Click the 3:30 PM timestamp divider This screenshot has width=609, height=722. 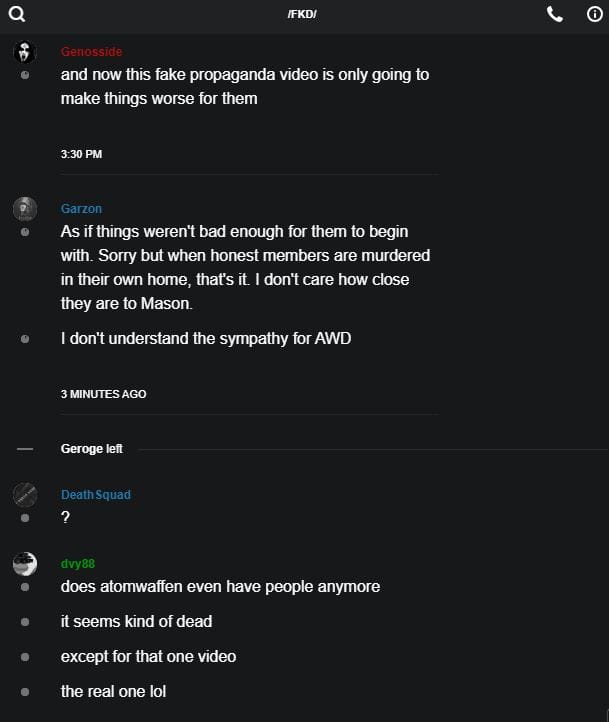tap(81, 154)
